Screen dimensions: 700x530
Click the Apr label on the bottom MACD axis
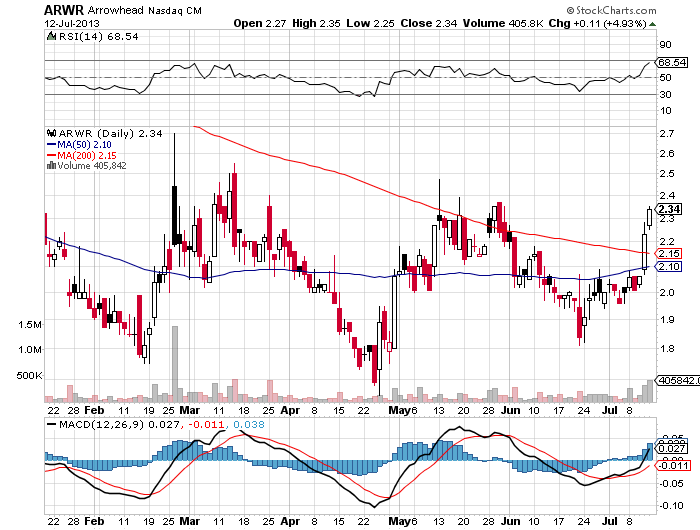point(290,521)
